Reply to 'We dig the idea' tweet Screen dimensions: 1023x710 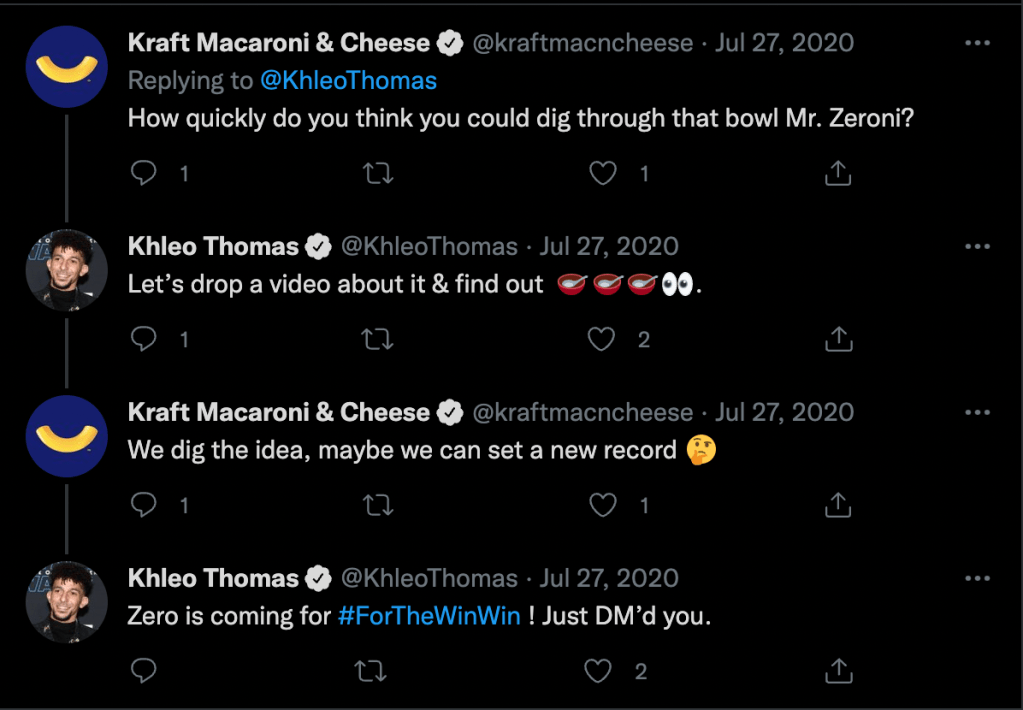[x=145, y=506]
